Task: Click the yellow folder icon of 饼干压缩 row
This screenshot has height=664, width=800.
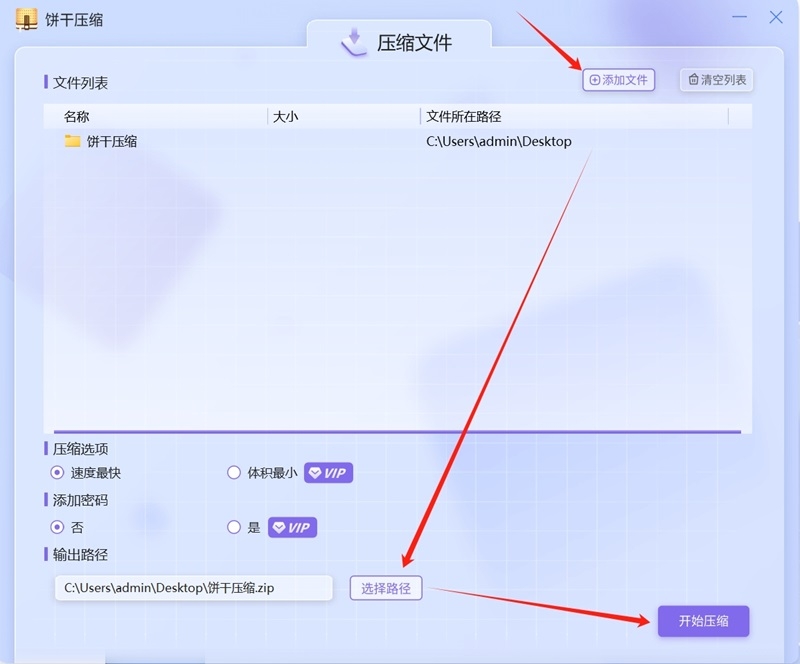Action: tap(72, 141)
